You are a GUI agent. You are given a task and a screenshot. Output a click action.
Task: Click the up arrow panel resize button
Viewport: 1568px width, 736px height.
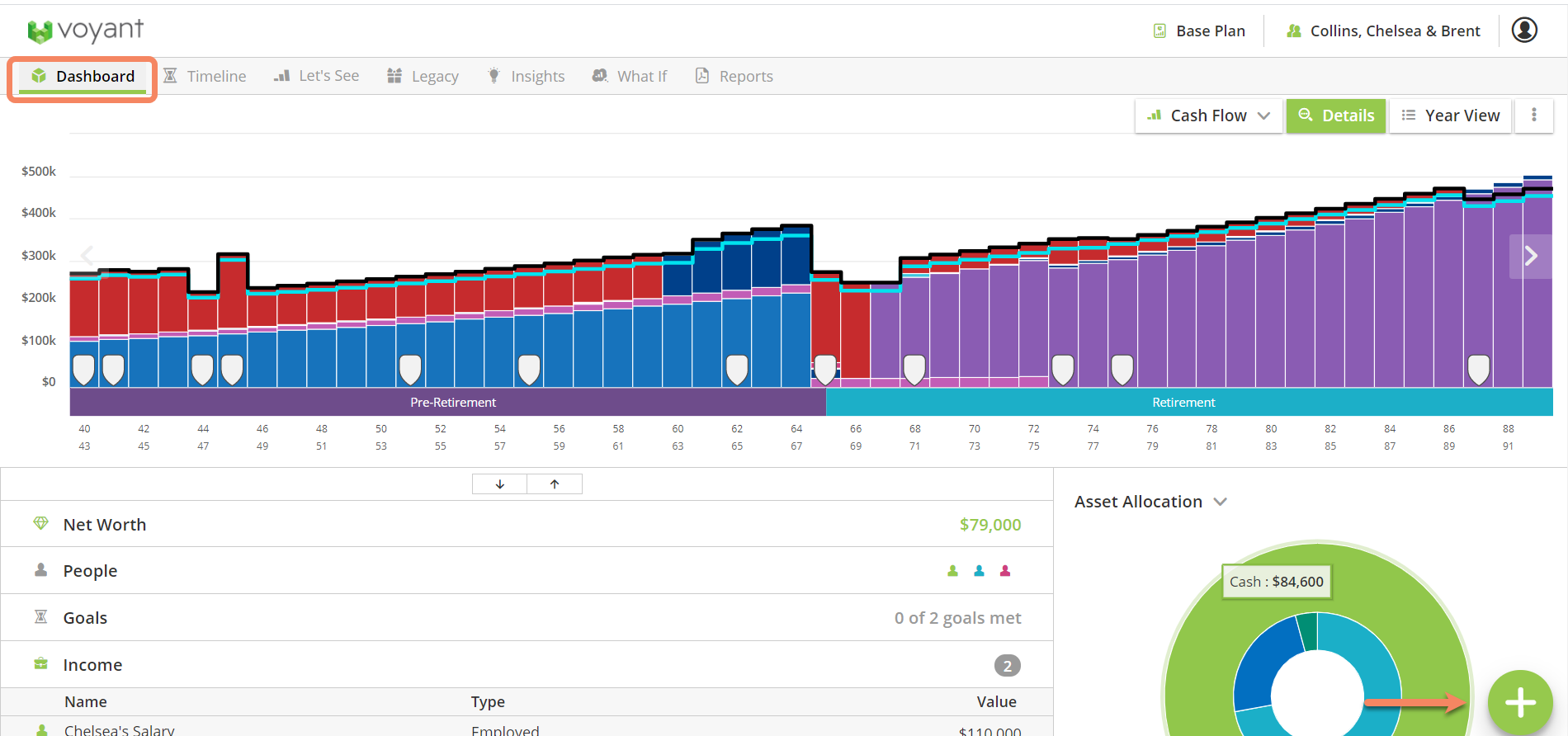[x=555, y=484]
